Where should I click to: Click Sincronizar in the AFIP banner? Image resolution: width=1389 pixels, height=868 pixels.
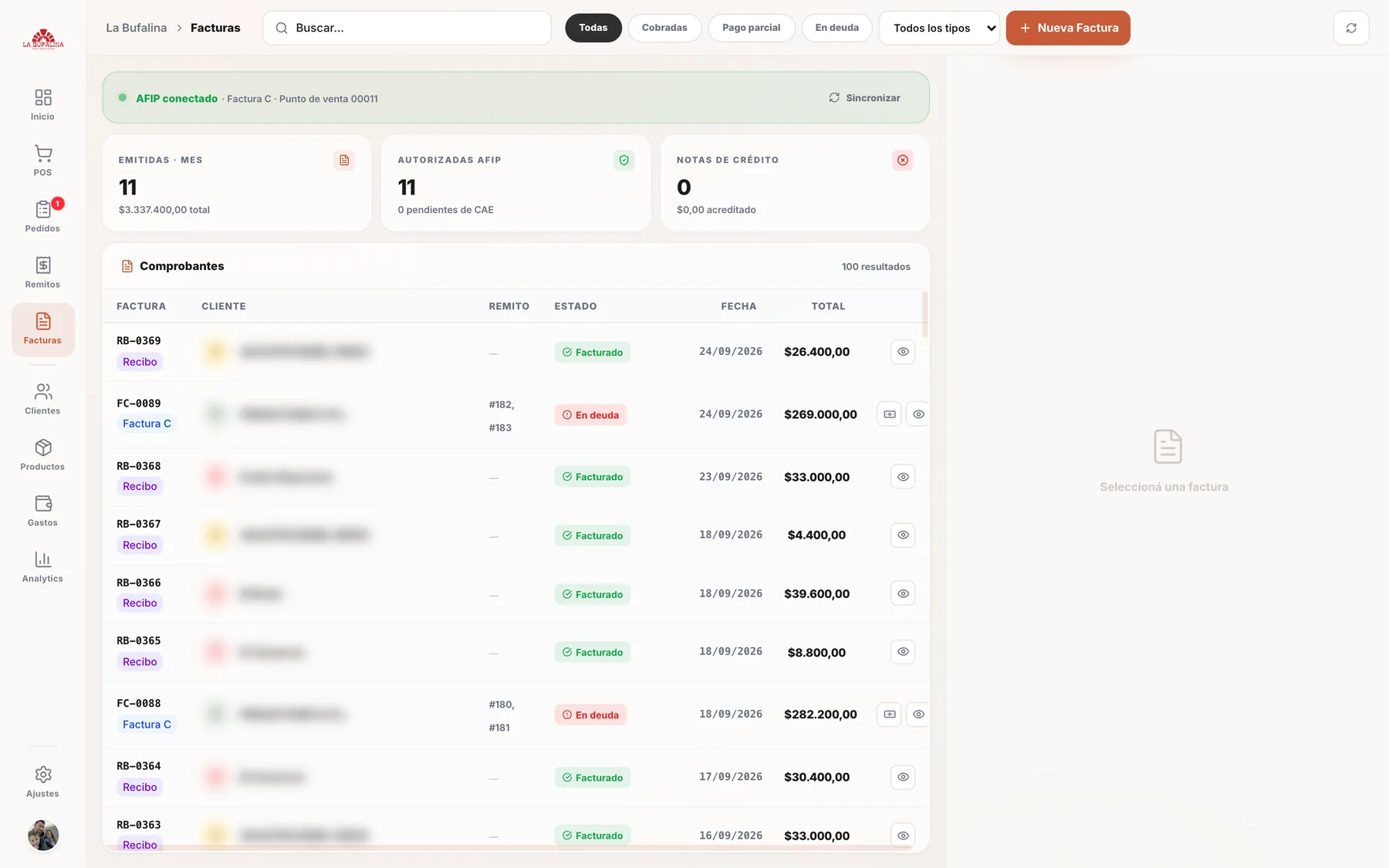pos(864,98)
